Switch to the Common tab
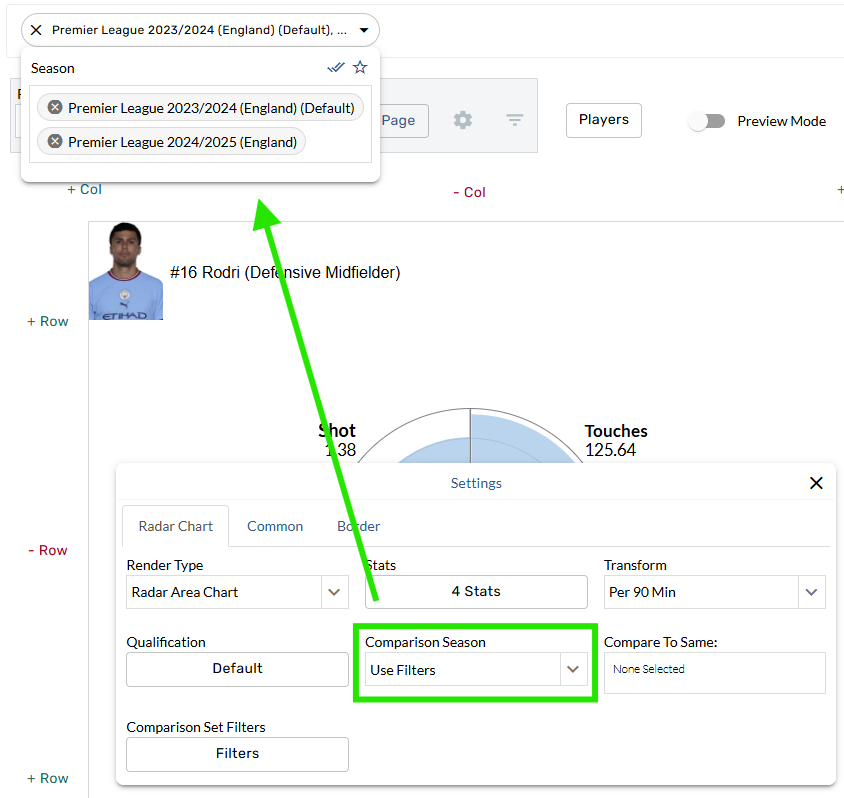The width and height of the screenshot is (844, 798). tap(275, 526)
